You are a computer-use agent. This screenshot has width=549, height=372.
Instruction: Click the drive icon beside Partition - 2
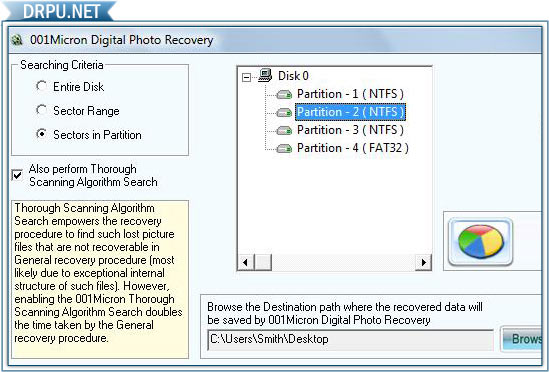coord(284,113)
